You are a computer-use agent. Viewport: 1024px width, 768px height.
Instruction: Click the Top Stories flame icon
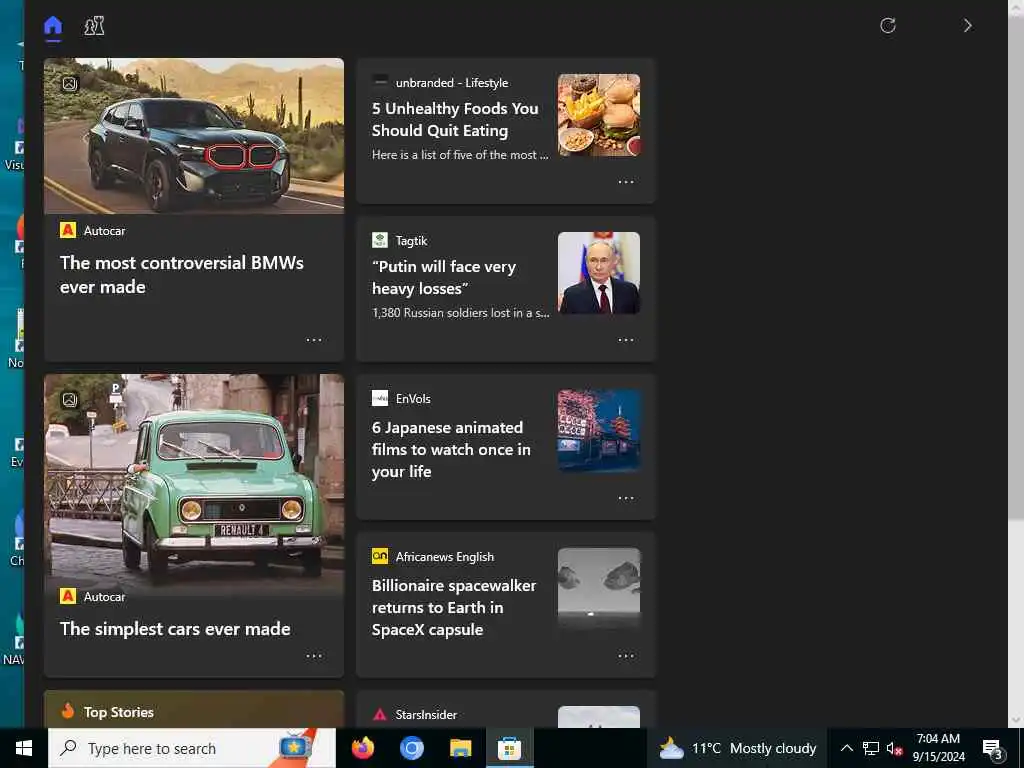point(68,711)
